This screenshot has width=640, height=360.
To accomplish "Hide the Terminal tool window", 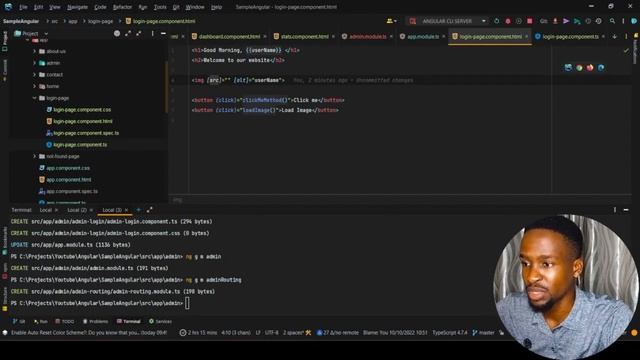I will [626, 210].
